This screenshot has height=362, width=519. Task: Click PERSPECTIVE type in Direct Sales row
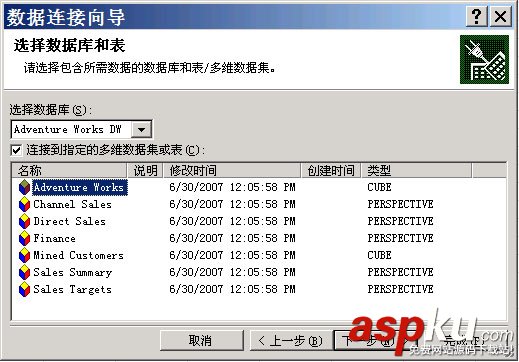400,221
